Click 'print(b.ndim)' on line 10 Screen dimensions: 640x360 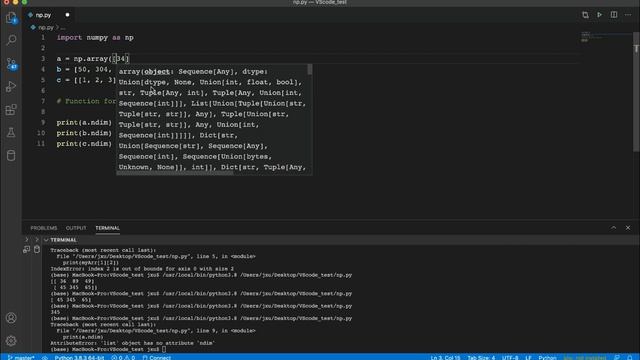click(84, 133)
